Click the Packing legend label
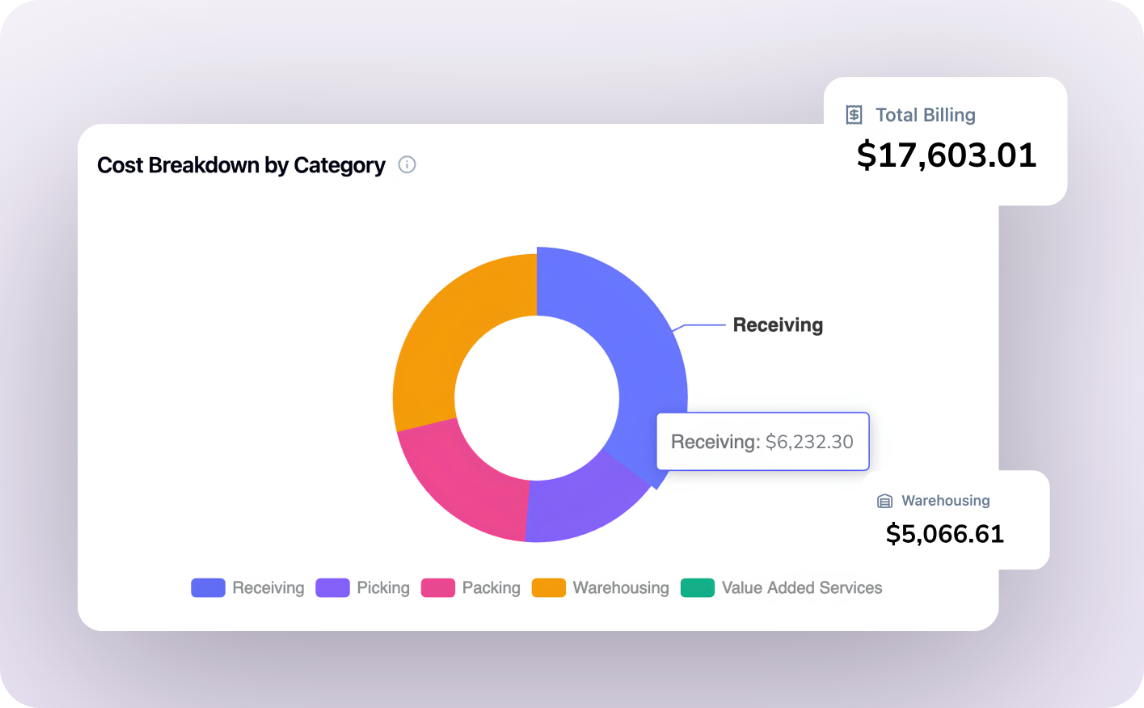The width and height of the screenshot is (1144, 708). [491, 588]
